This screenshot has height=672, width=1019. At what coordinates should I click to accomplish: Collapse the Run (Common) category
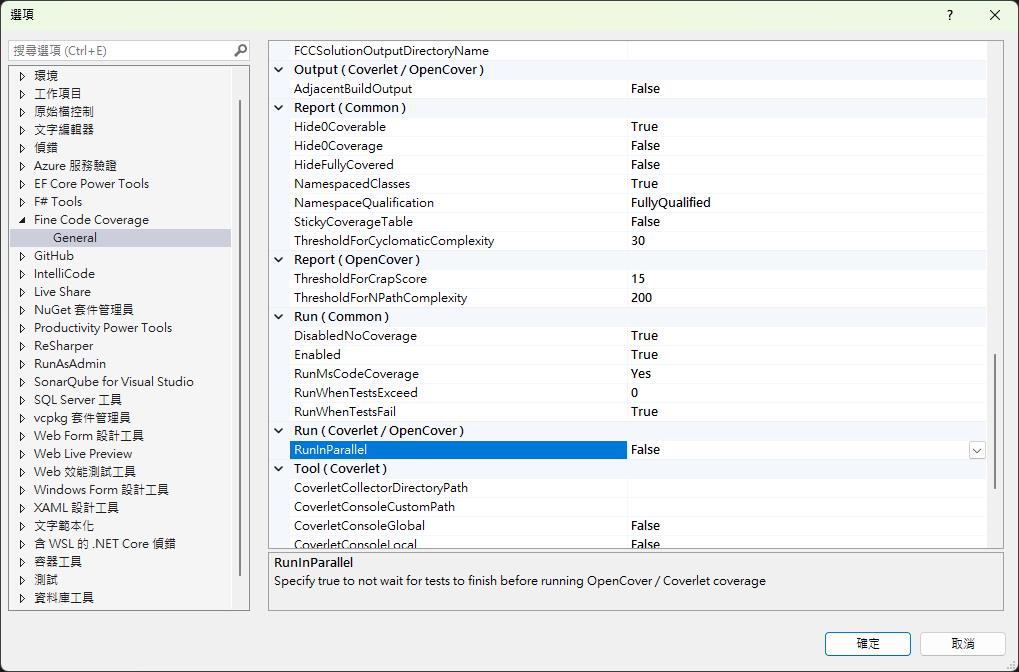pos(280,317)
